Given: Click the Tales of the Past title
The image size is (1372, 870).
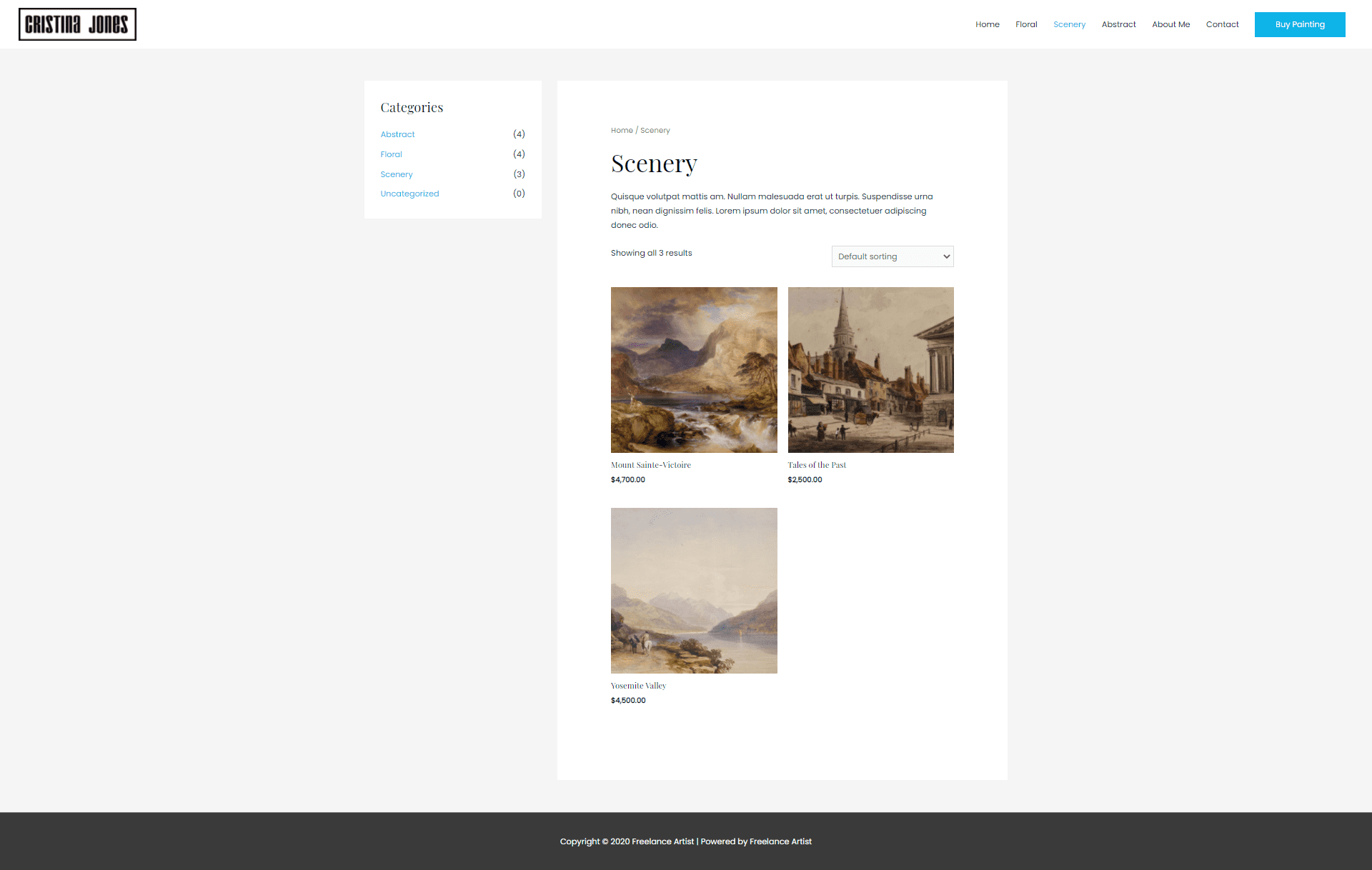Looking at the screenshot, I should tap(817, 465).
